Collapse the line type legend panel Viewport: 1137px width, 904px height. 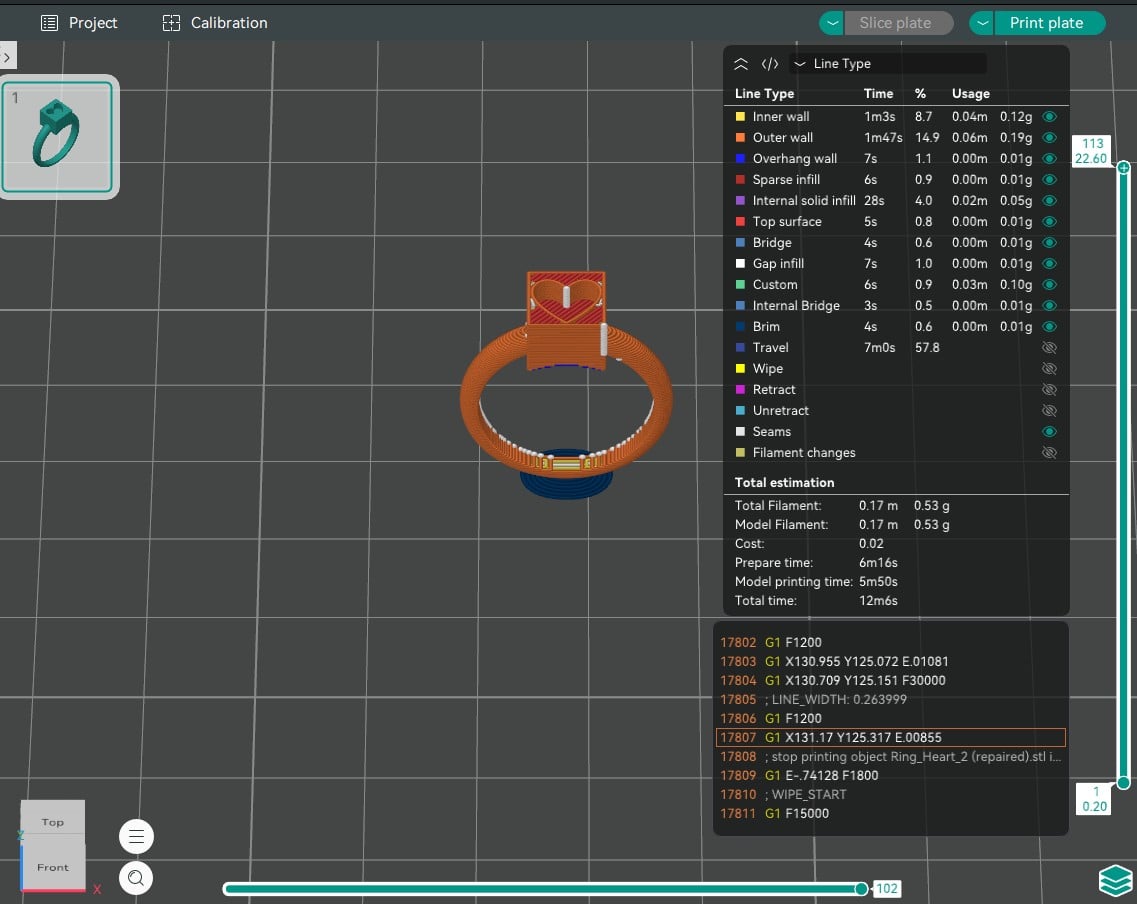pos(740,64)
